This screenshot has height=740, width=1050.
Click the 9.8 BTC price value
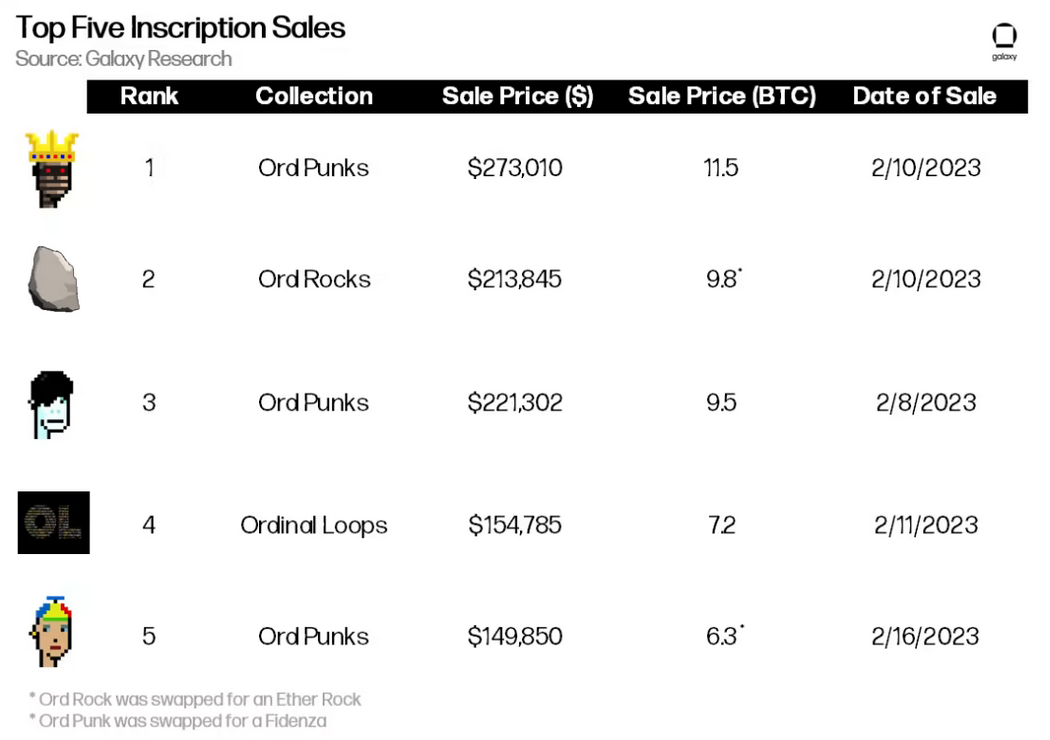(723, 279)
